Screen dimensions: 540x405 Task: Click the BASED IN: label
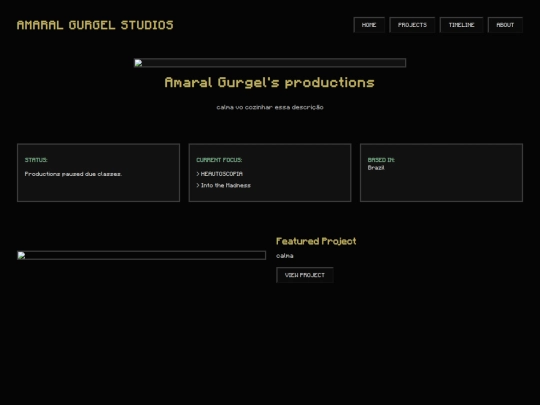pos(381,160)
